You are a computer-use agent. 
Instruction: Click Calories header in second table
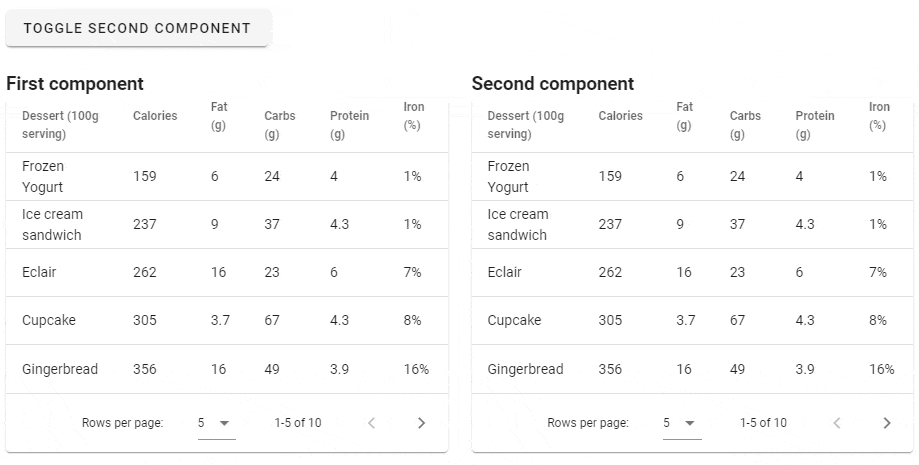point(620,116)
